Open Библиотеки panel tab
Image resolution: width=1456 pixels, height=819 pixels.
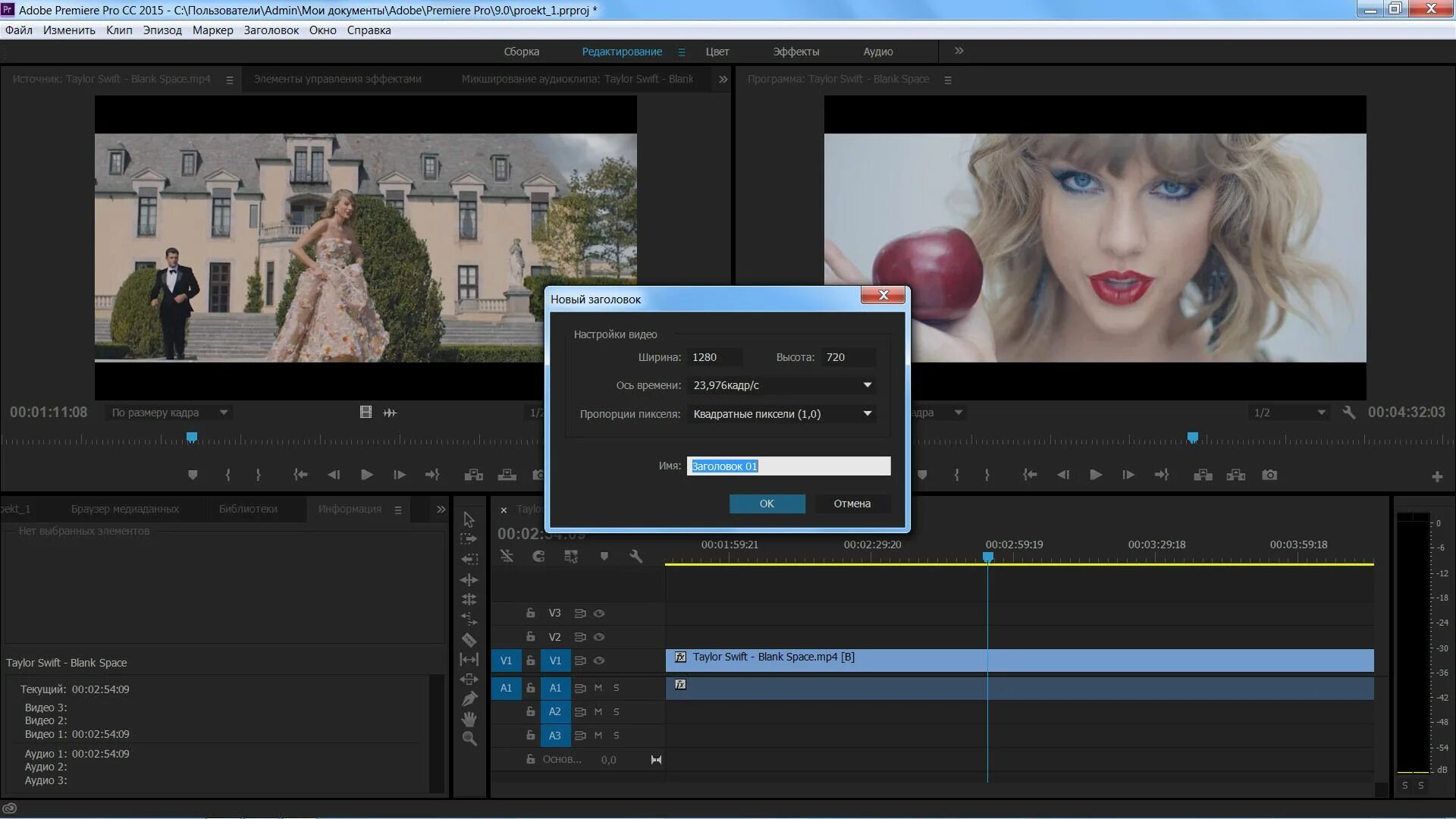pos(248,509)
